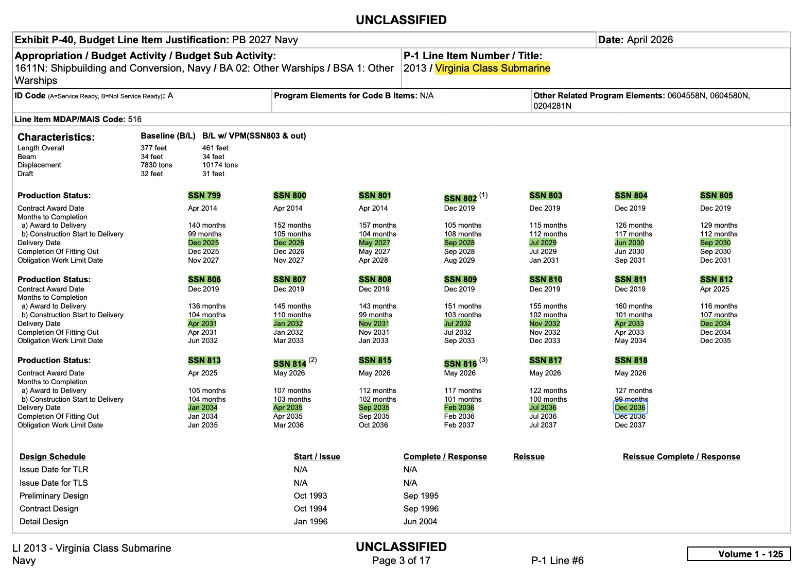Click 'Issue Date for TLR' label
The image size is (800, 581).
tap(54, 469)
